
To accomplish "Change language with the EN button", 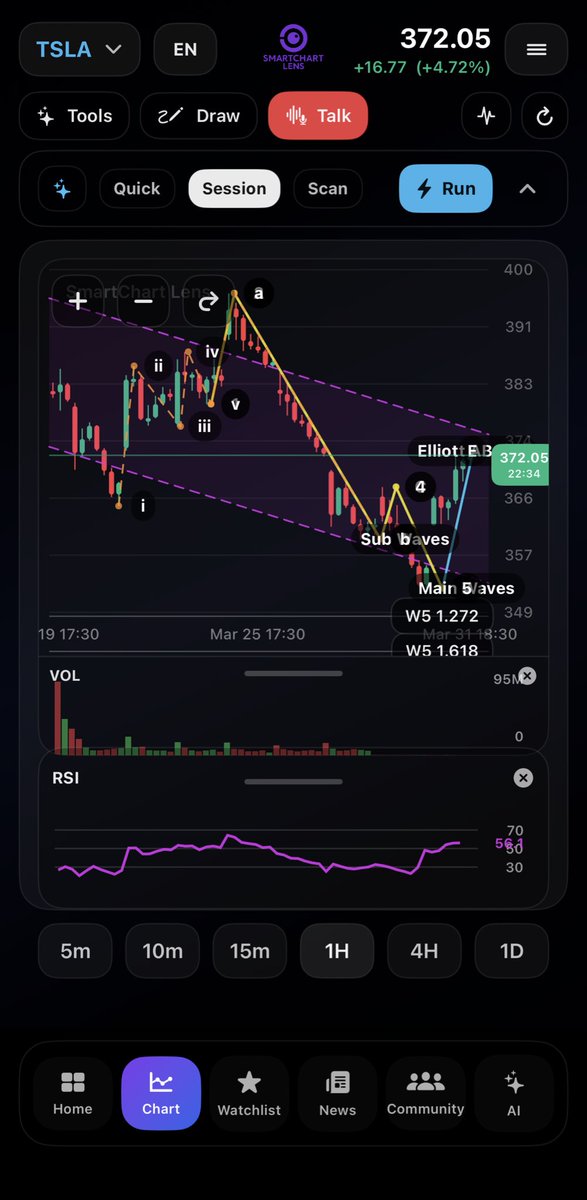I will point(185,49).
